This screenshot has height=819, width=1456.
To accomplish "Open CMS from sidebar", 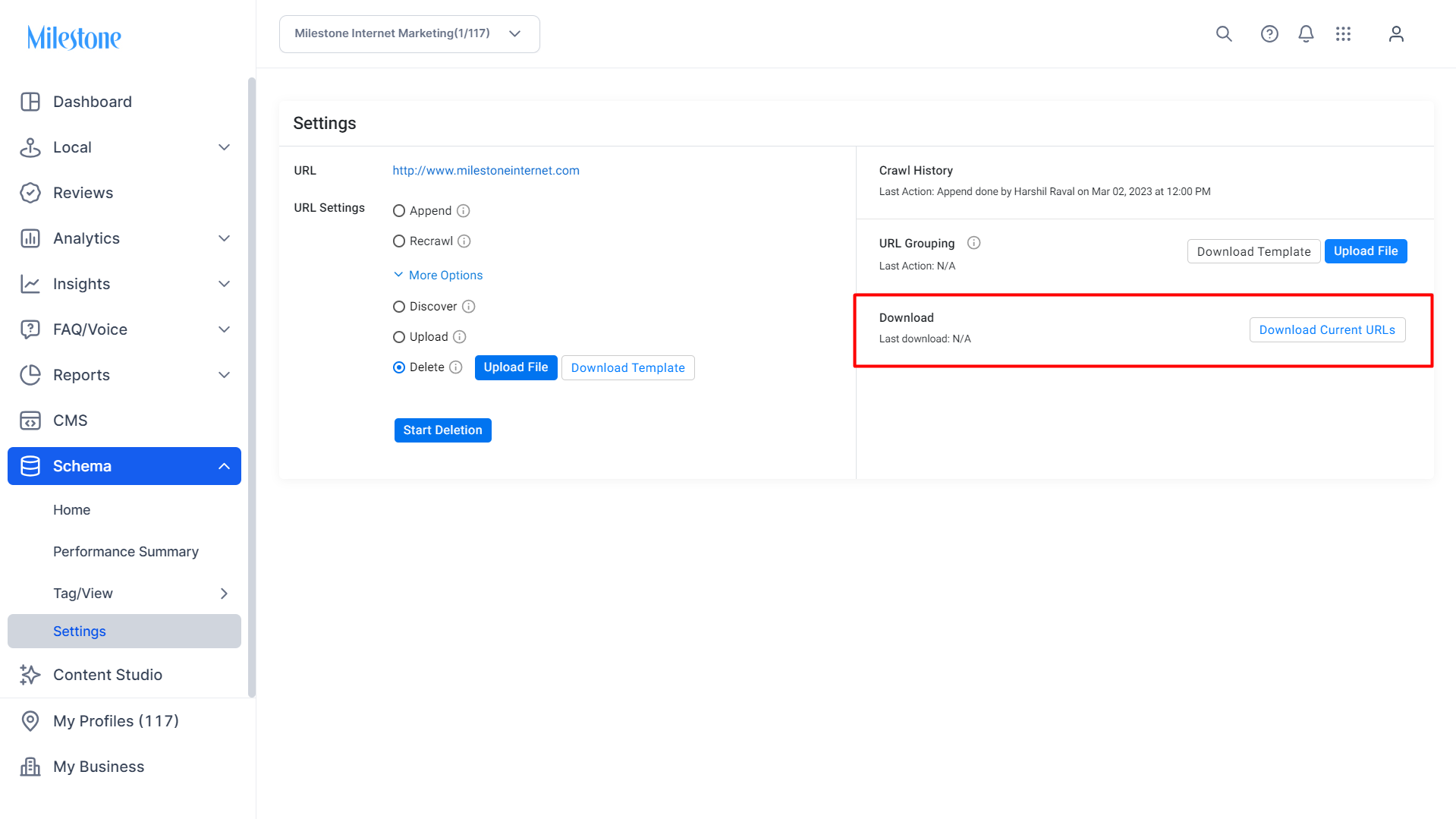I will point(71,421).
